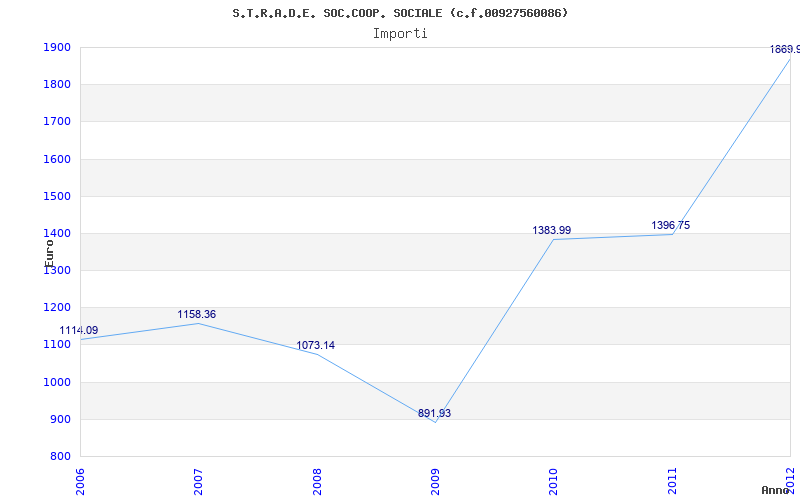Viewport: 800px width, 500px height.
Task: Click y-axis value 1900
Action: [56, 47]
